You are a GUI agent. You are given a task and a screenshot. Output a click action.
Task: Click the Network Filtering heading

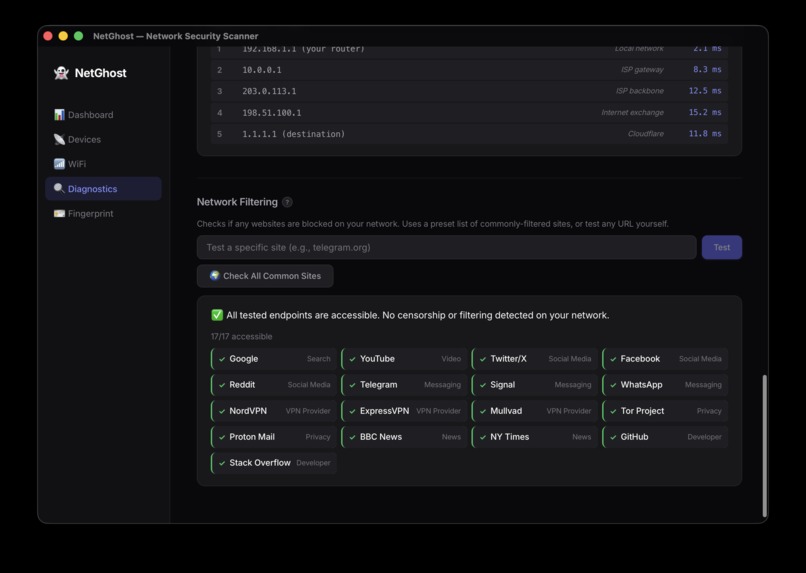point(237,202)
